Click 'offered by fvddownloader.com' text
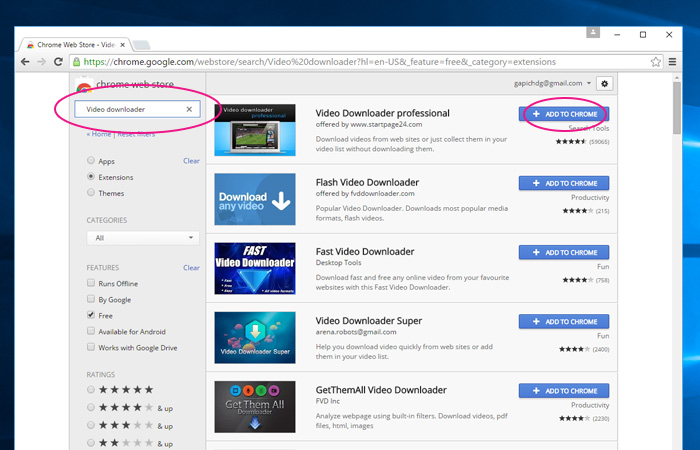Image resolution: width=700 pixels, height=450 pixels. pyautogui.click(x=365, y=194)
